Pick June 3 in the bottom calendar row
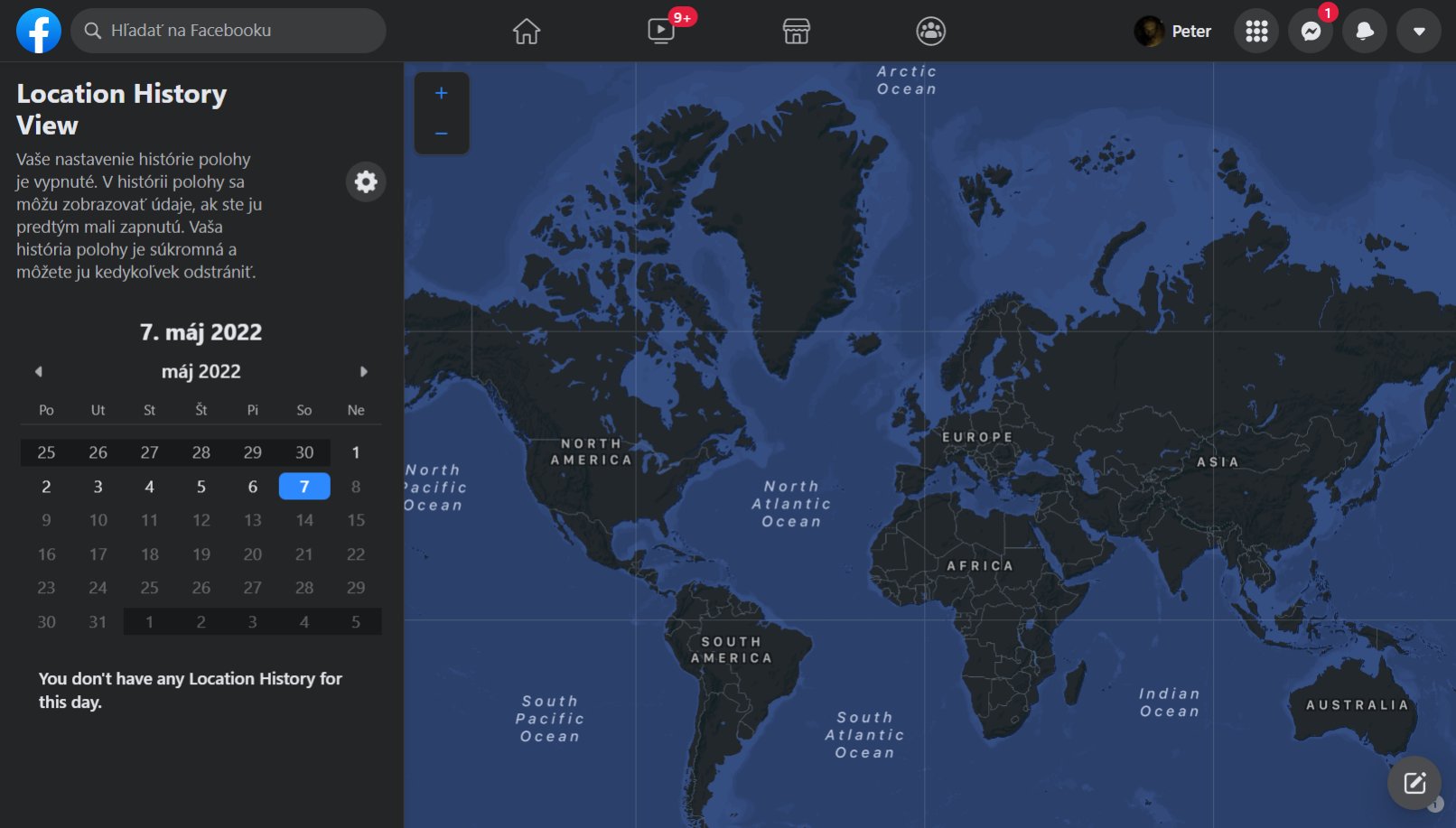Viewport: 1456px width, 828px height. tap(253, 622)
